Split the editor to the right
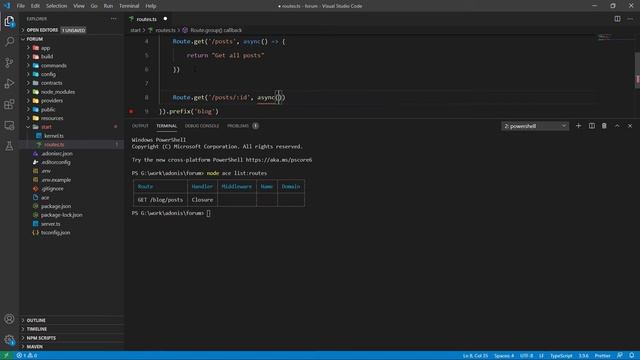The height and width of the screenshot is (360, 640). [617, 19]
